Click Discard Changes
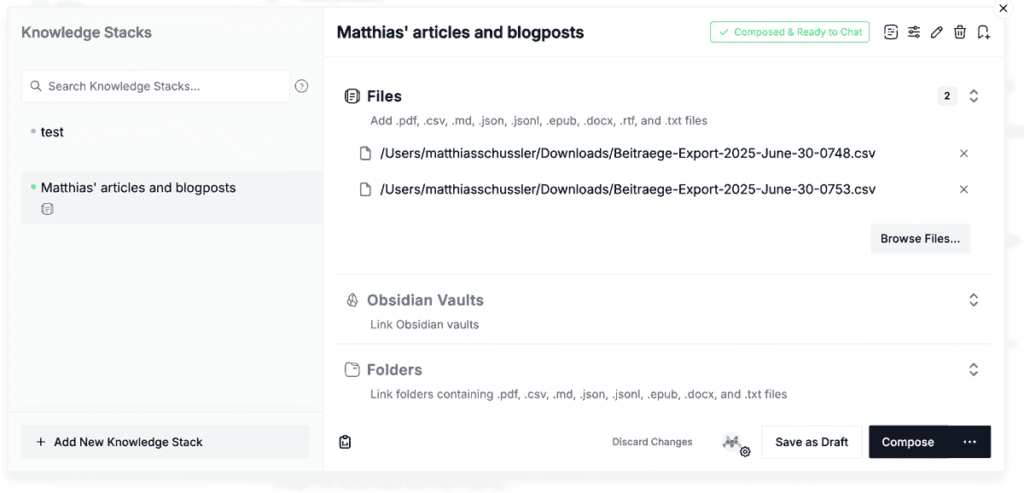1024x493 pixels. [x=652, y=442]
